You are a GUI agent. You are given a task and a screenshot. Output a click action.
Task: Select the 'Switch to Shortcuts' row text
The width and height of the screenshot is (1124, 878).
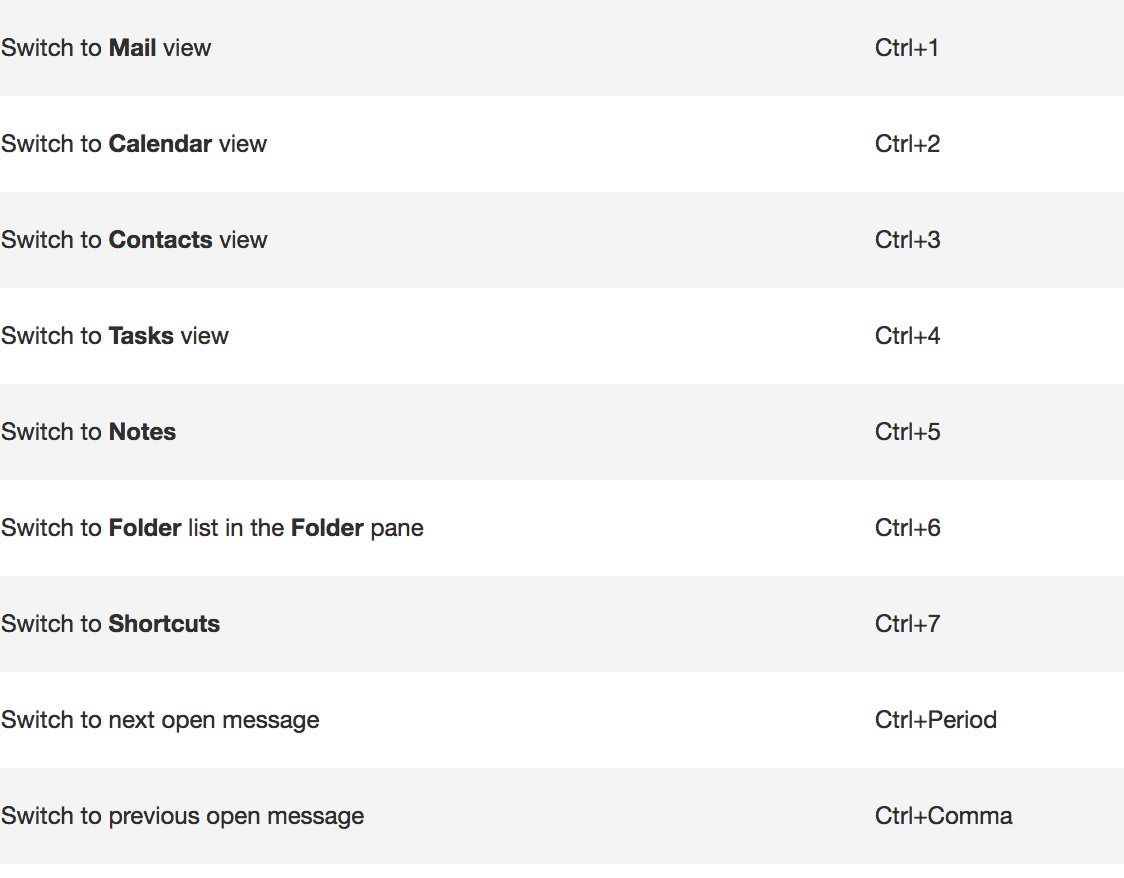pos(110,624)
